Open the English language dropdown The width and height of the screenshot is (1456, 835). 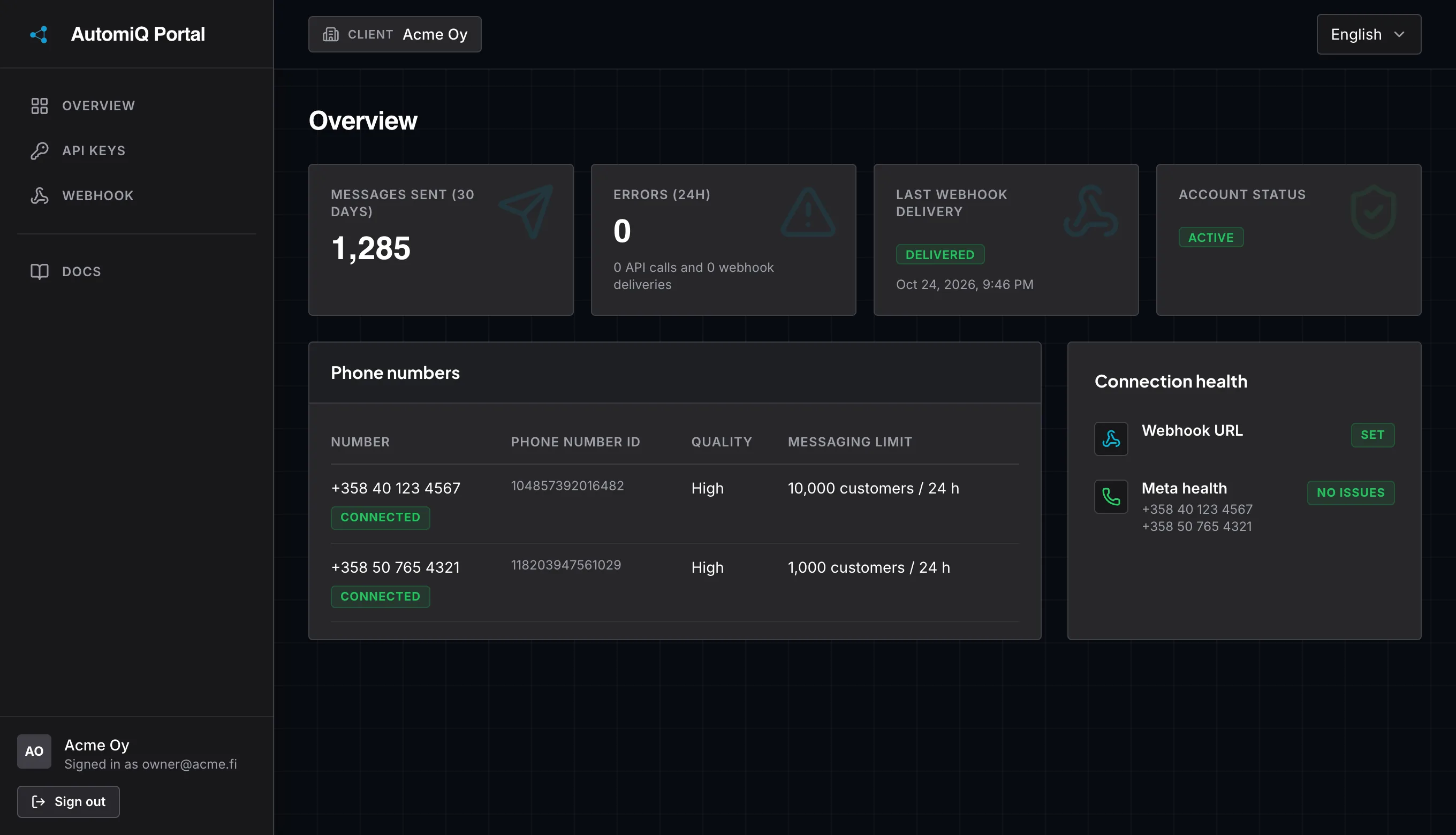pyautogui.click(x=1368, y=34)
